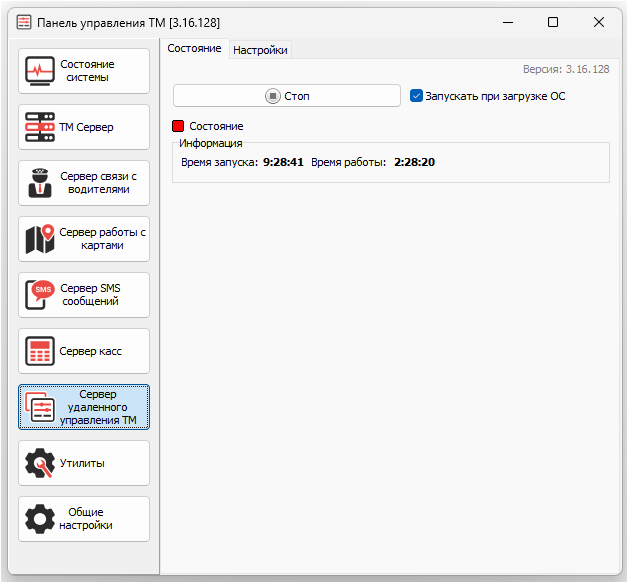The image size is (628, 583).
Task: Maximize the Панель управления ТМ window
Action: coord(553,22)
